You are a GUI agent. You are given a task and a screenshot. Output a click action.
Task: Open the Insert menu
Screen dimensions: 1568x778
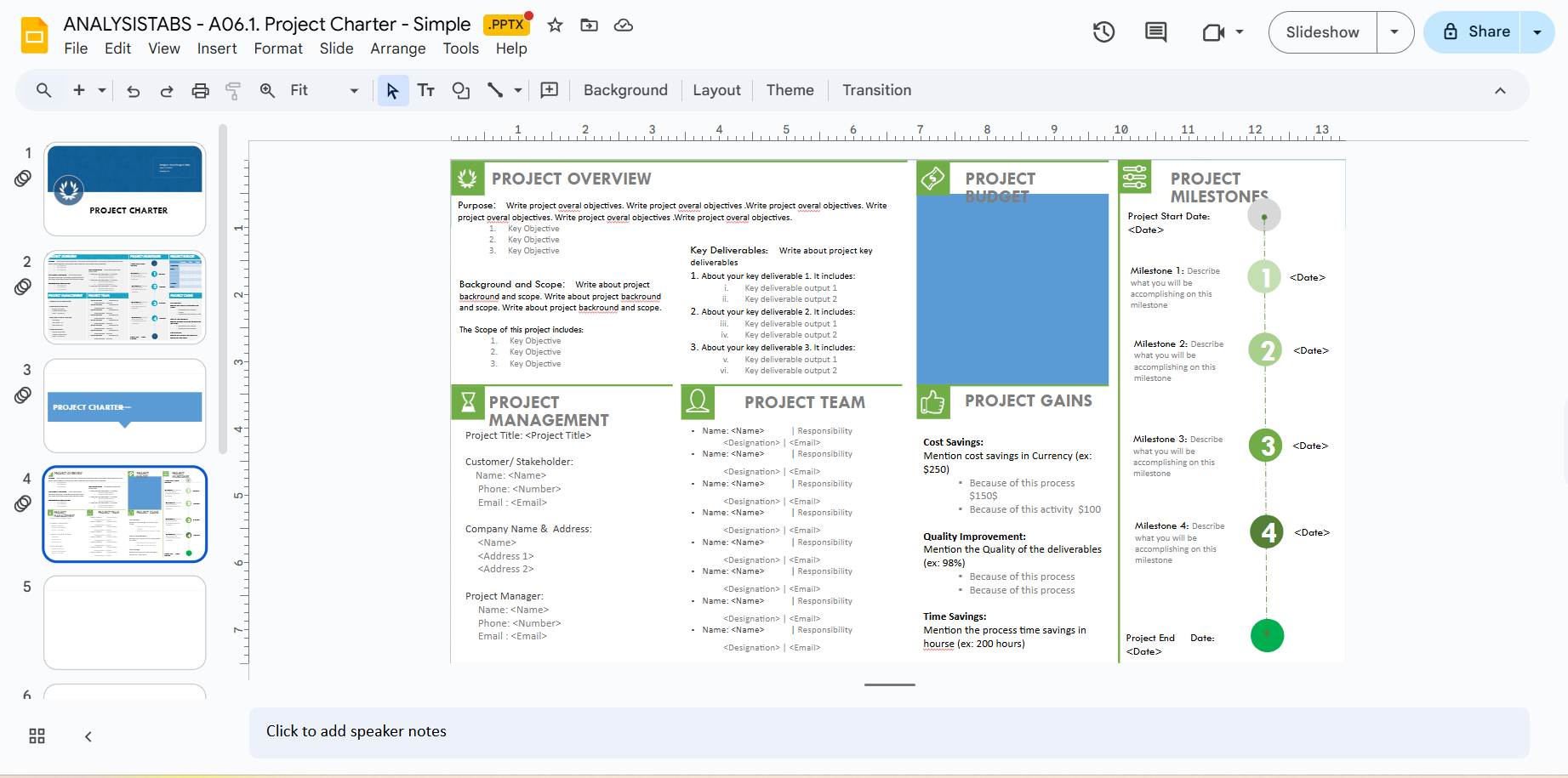(217, 48)
